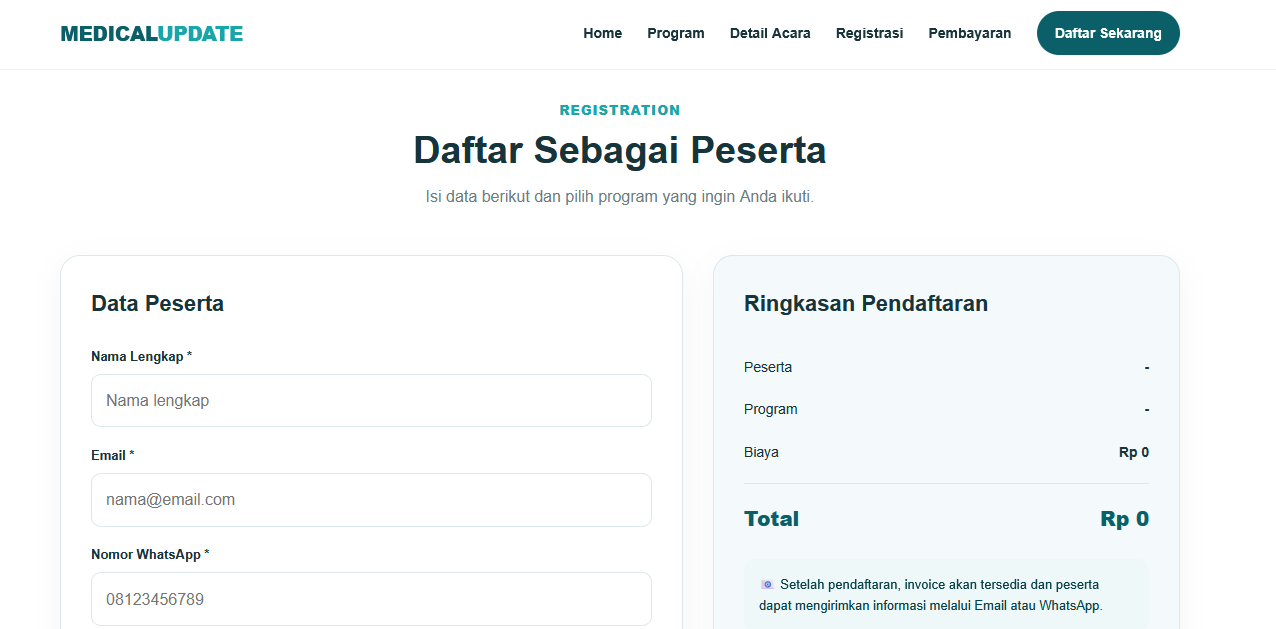Screen dimensions: 1276x629
Task: Click the Daftar Sekarang button
Action: pos(1108,33)
